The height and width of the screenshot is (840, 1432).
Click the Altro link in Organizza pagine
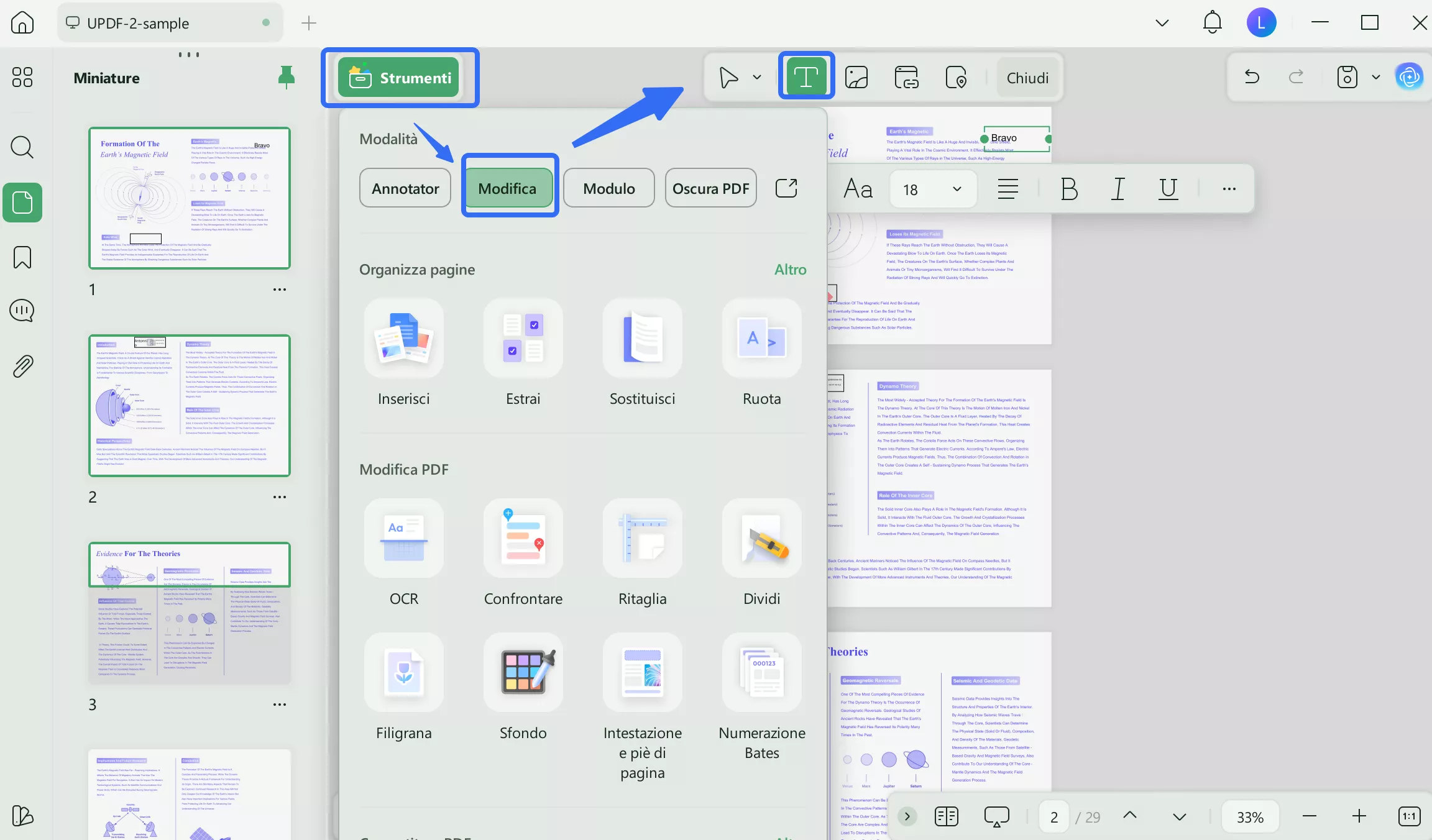point(790,269)
